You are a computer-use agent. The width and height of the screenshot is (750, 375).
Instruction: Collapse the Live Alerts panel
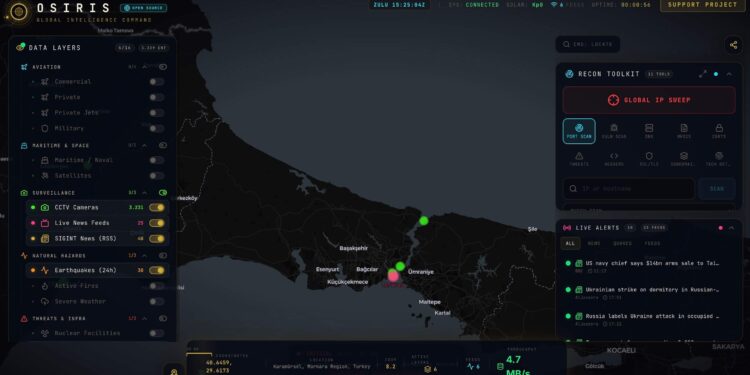click(x=731, y=228)
